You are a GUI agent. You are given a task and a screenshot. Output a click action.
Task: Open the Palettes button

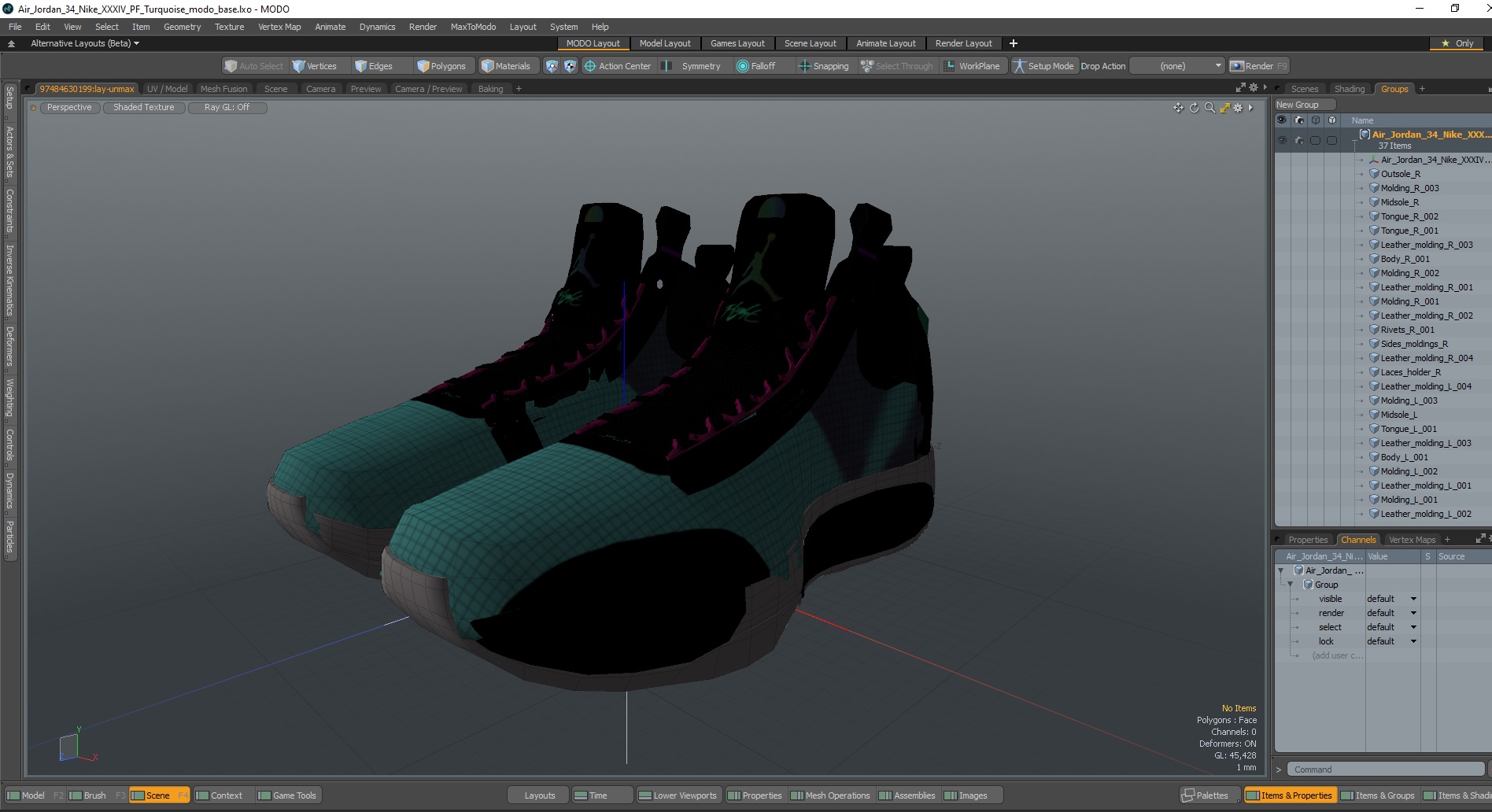coord(1210,795)
